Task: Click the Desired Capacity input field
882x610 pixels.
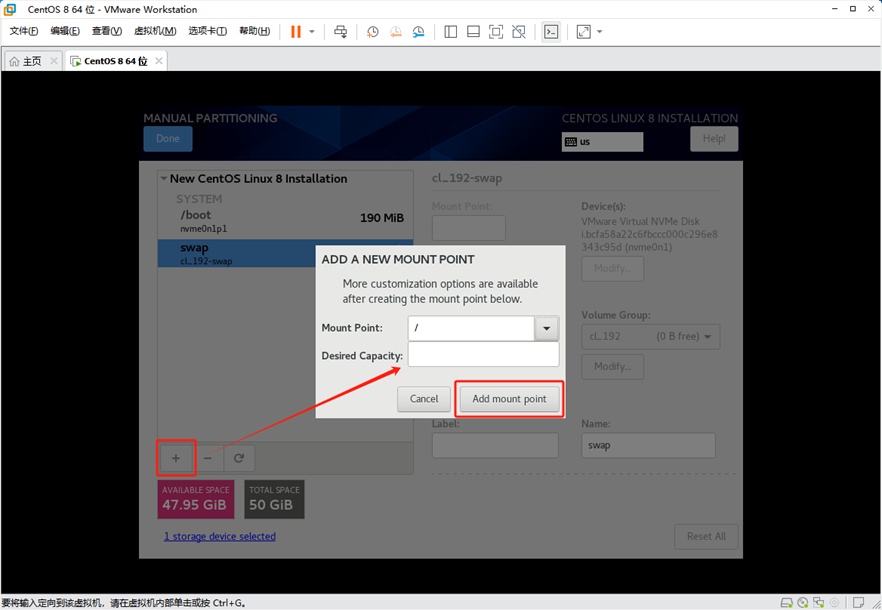Action: [483, 355]
